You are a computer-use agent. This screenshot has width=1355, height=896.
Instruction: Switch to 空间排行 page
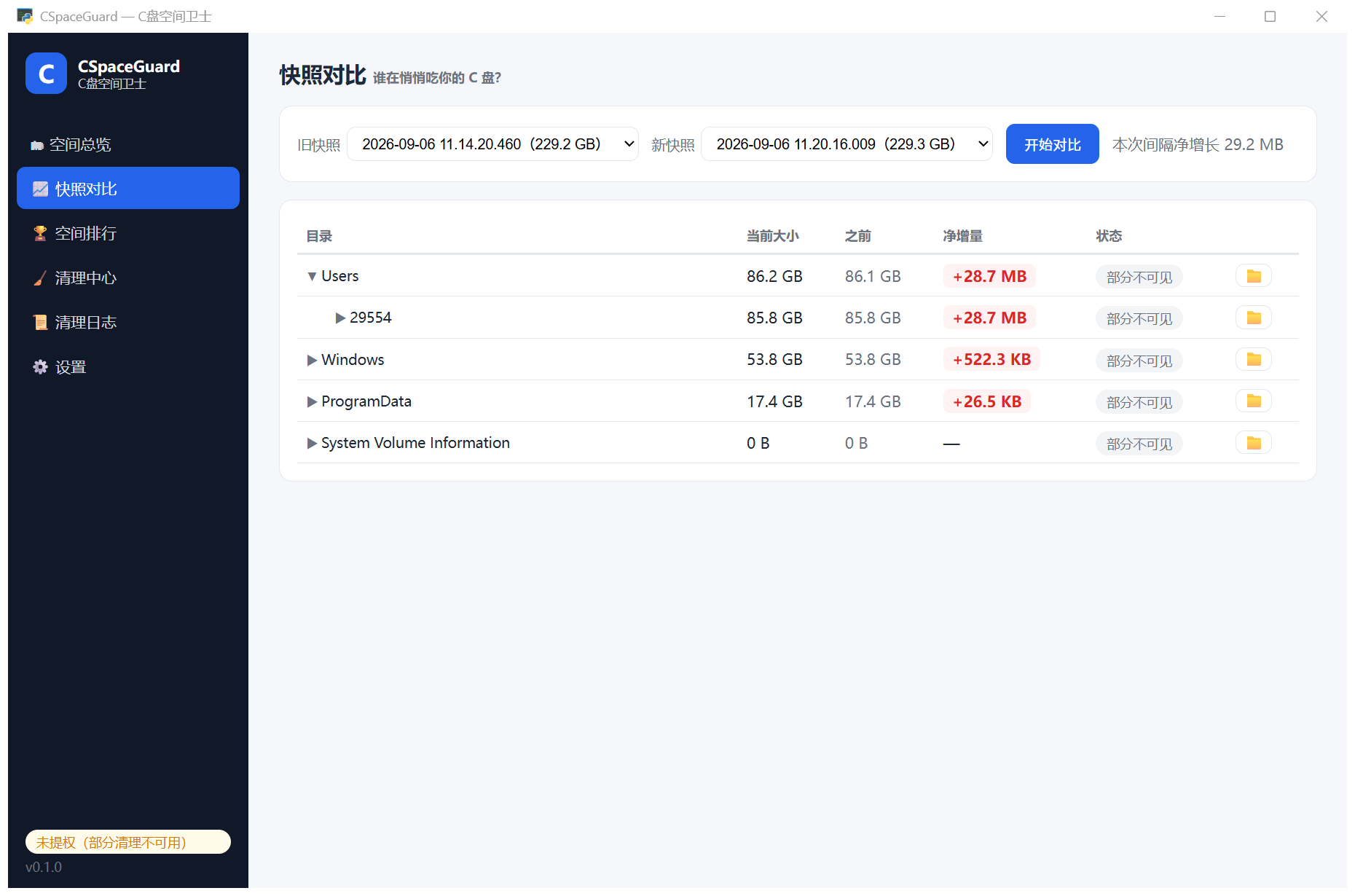point(128,233)
